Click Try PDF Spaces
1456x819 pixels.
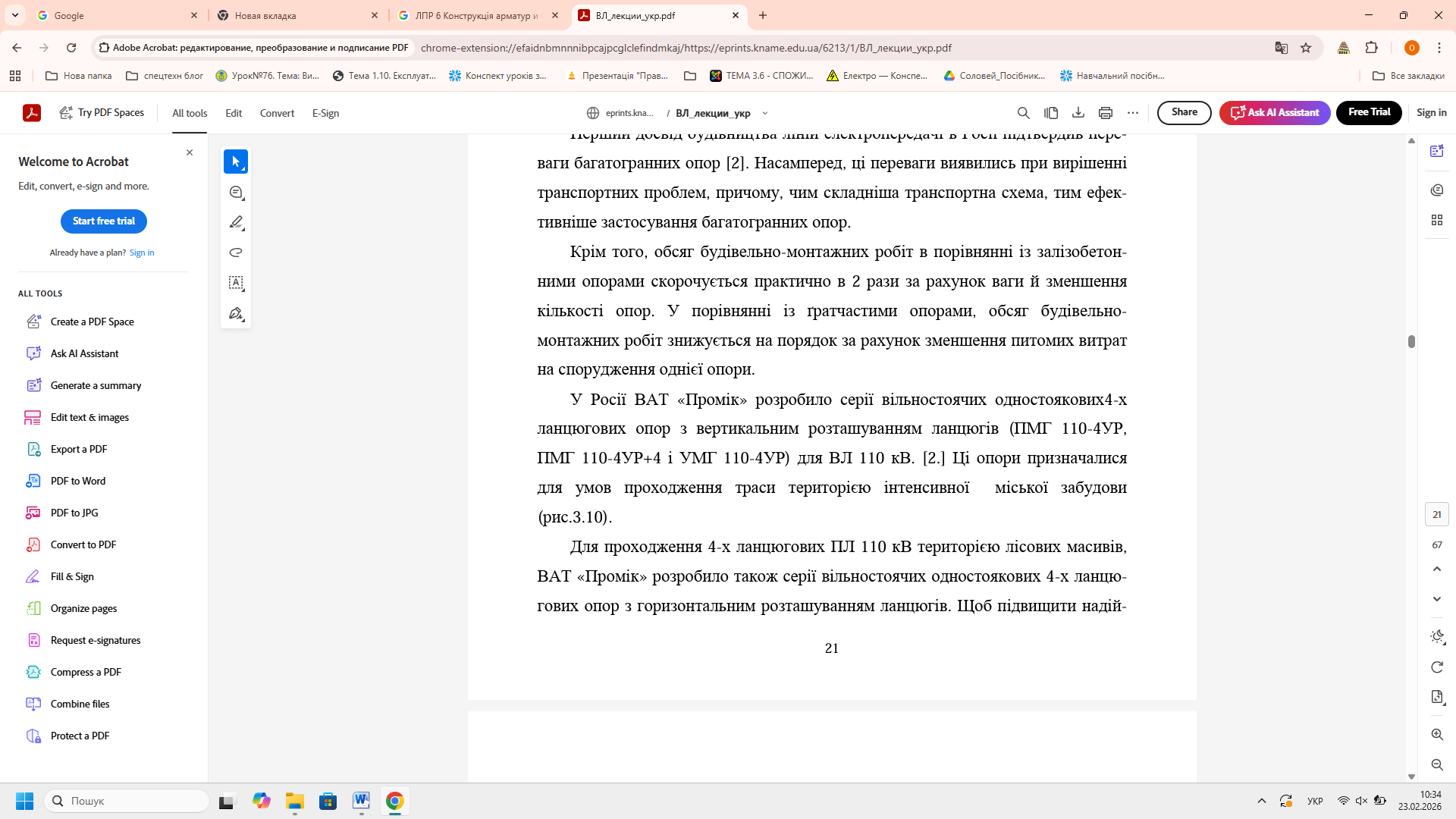(102, 112)
